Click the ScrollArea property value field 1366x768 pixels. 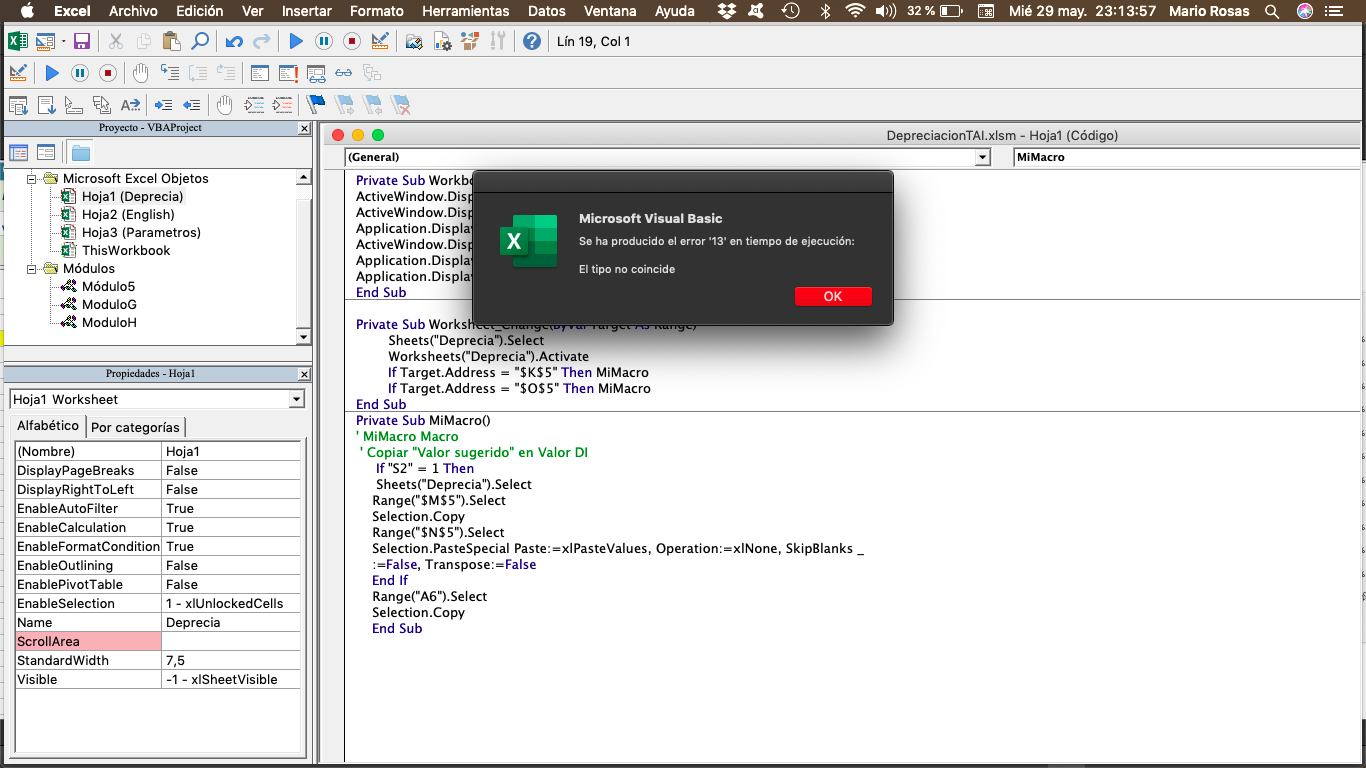pos(231,641)
